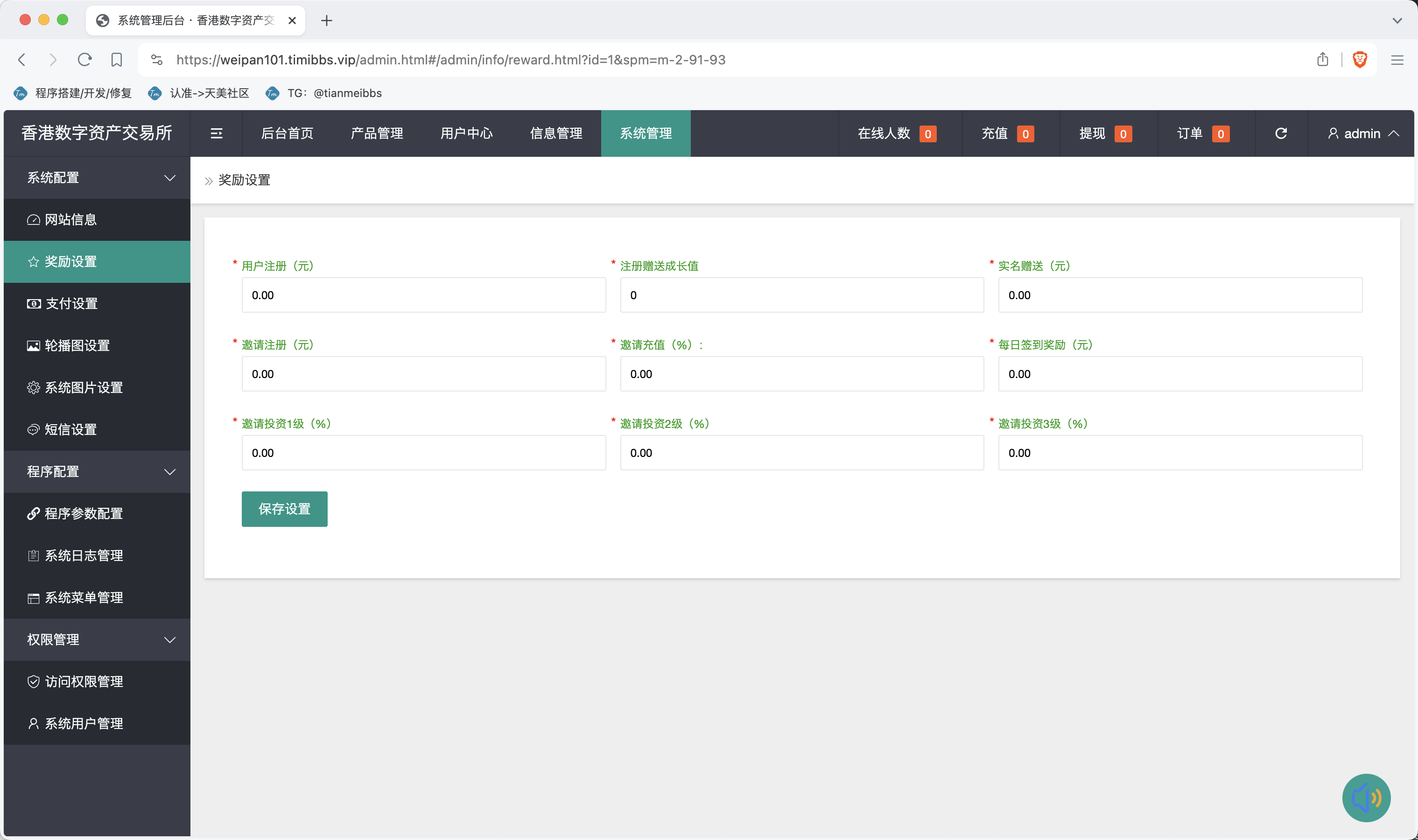The height and width of the screenshot is (840, 1418).
Task: Click the share icon in address bar
Action: (1322, 59)
